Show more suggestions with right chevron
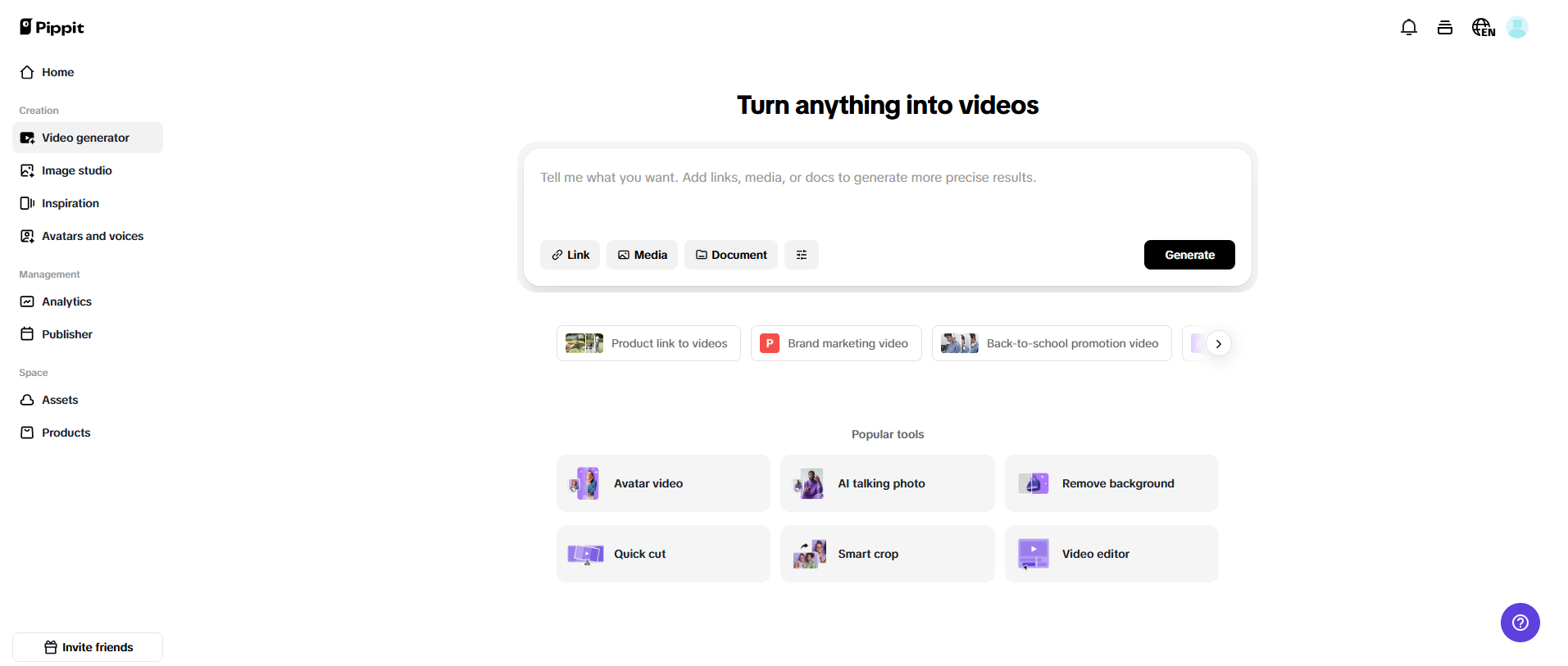 tap(1219, 344)
